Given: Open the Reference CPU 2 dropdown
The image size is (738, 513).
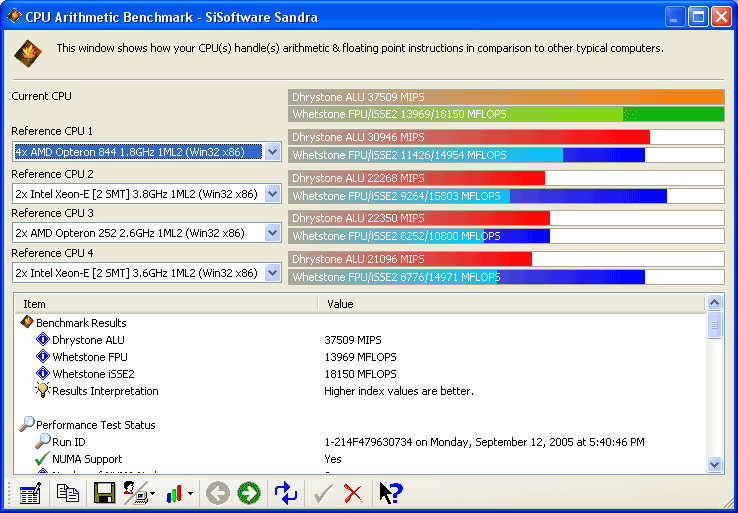Looking at the screenshot, I should (272, 193).
